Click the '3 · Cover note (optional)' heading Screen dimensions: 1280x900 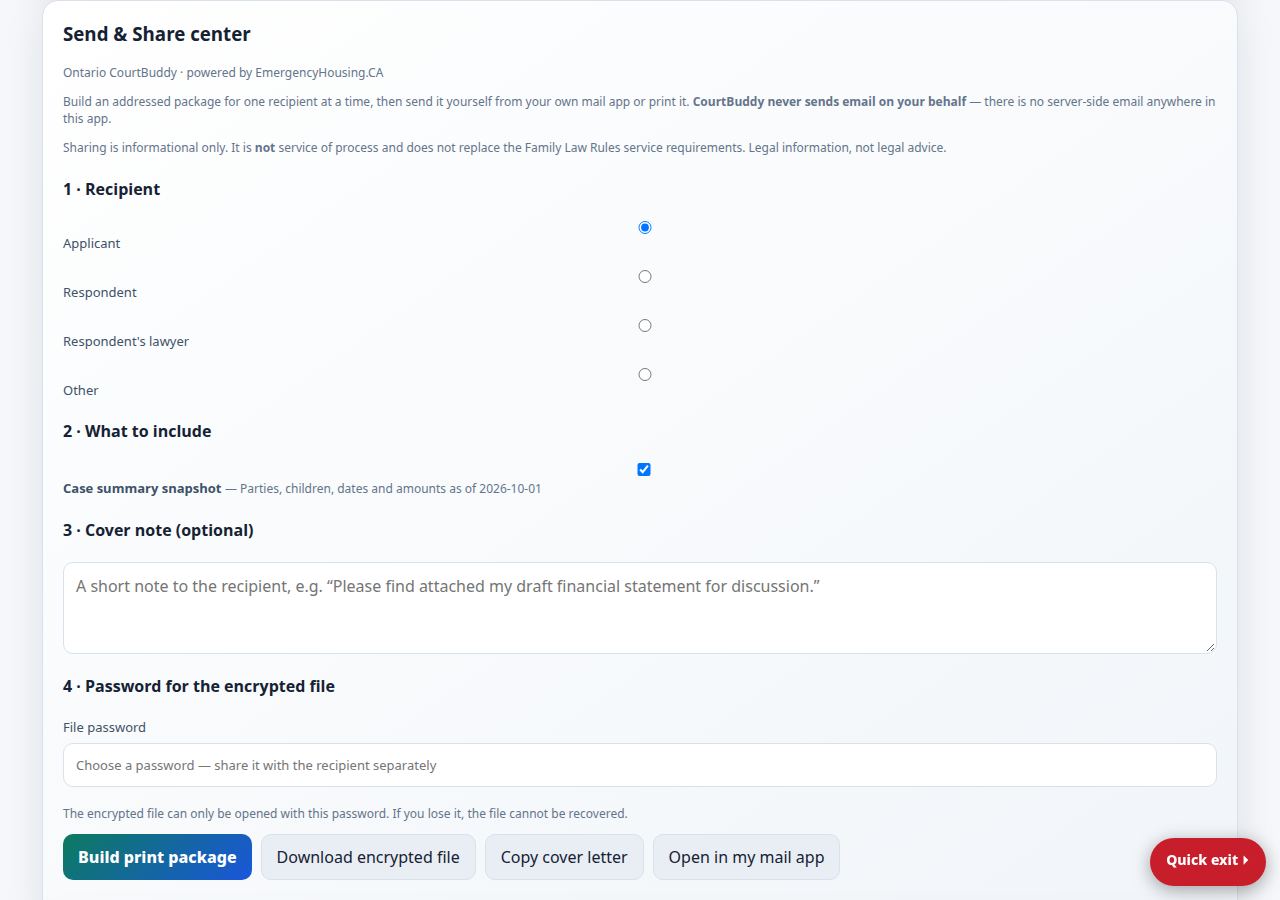[x=158, y=530]
